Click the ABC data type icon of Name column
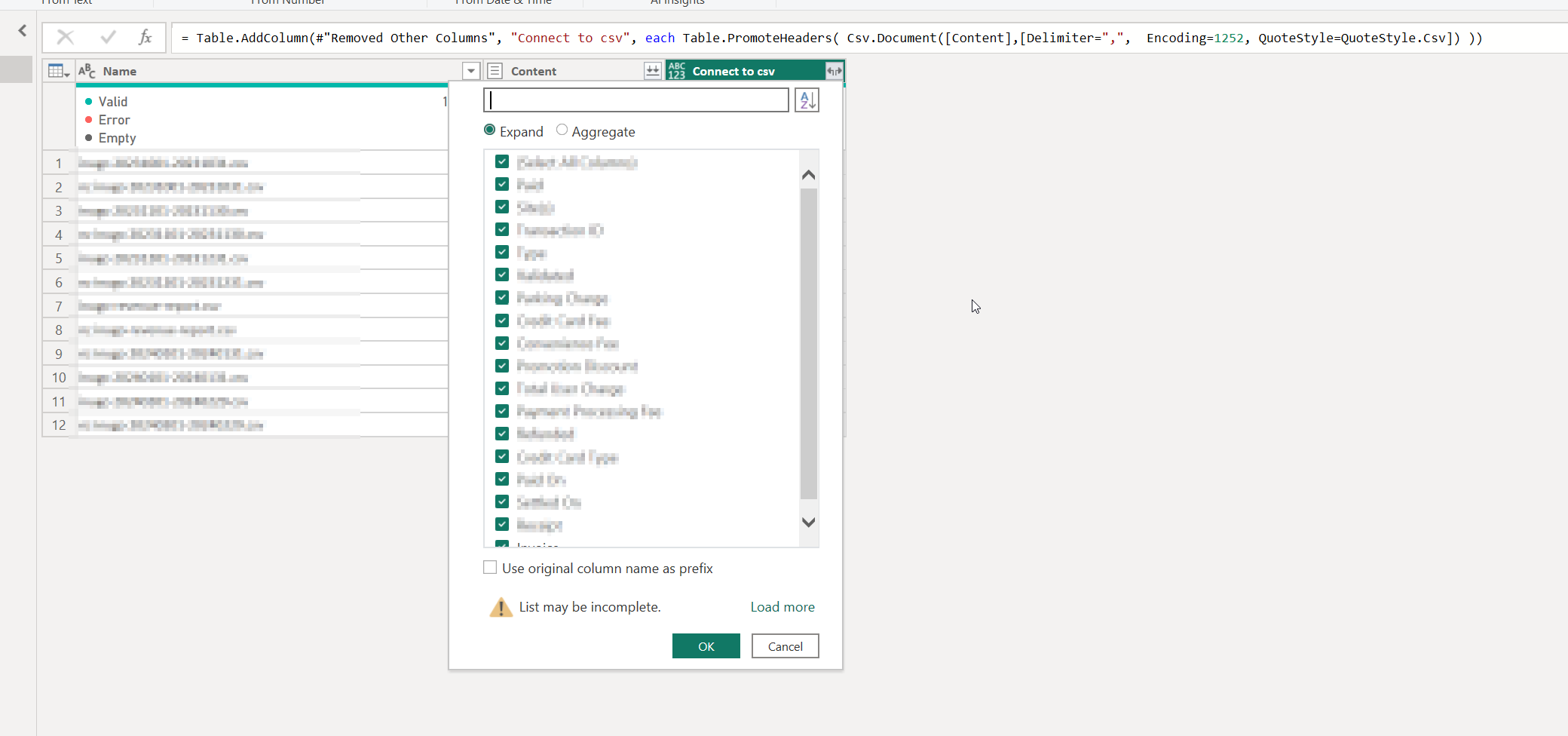1568x736 pixels. tap(87, 71)
